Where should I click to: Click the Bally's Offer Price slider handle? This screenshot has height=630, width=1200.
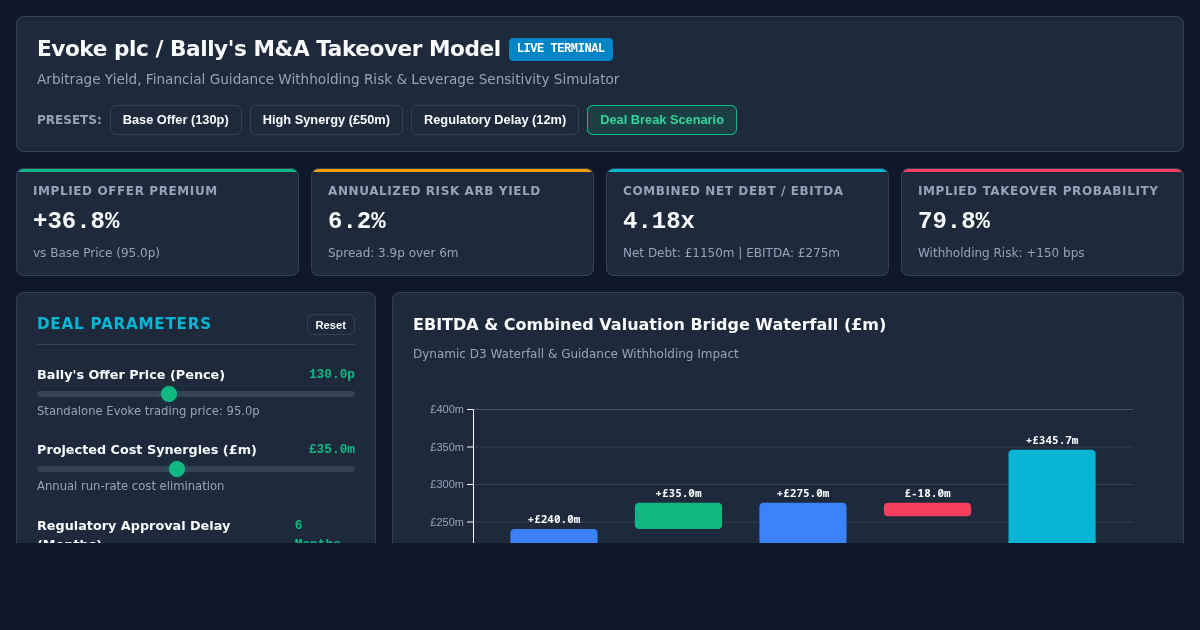pyautogui.click(x=169, y=394)
